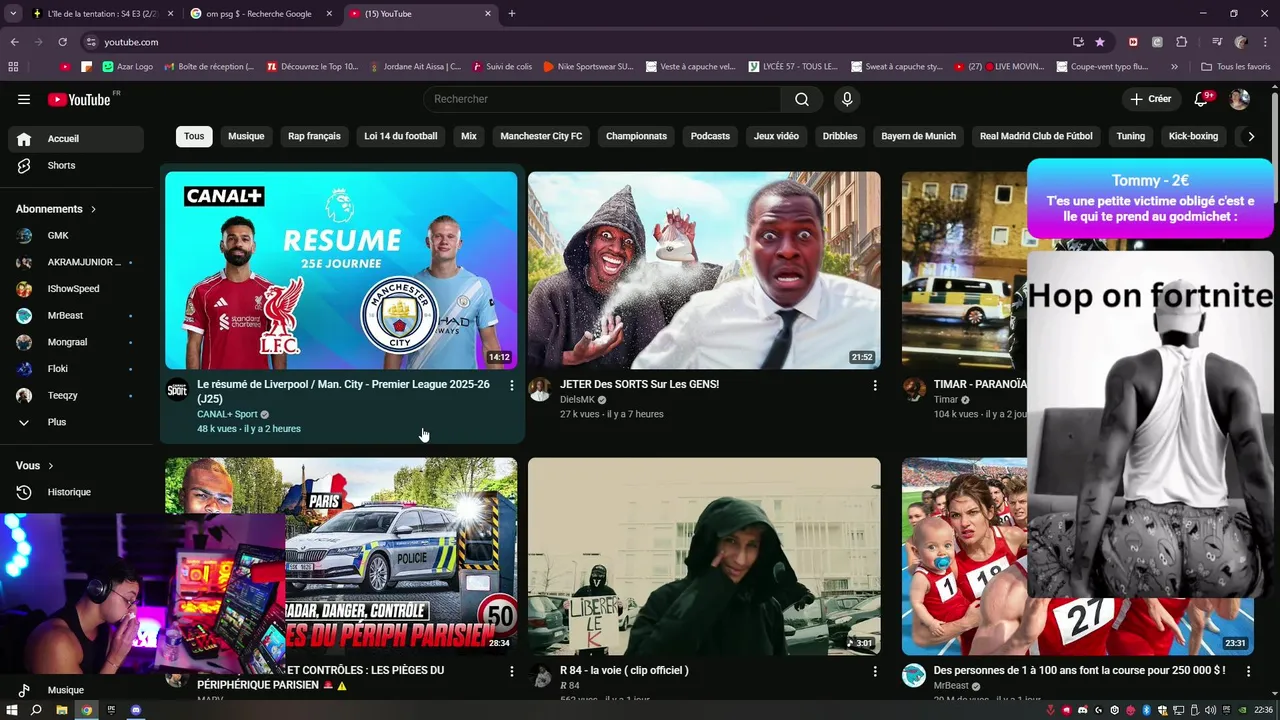Open Nike Sportswear bookmark
This screenshot has width=1280, height=720.
click(x=588, y=67)
